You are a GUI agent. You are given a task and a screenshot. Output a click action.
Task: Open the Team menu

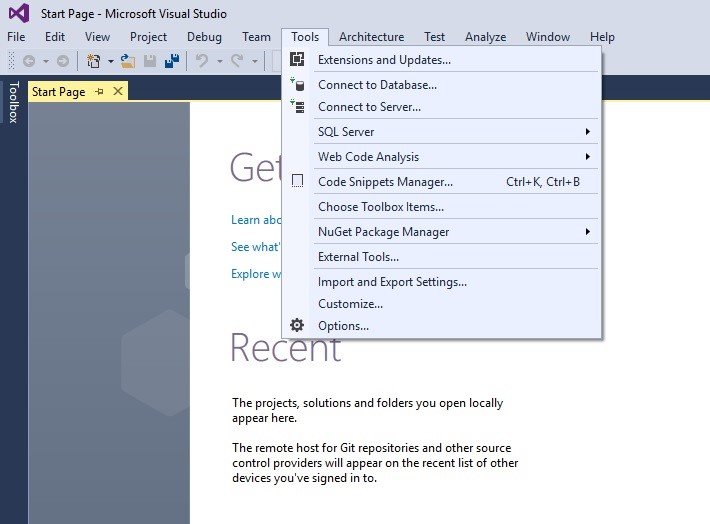[256, 37]
